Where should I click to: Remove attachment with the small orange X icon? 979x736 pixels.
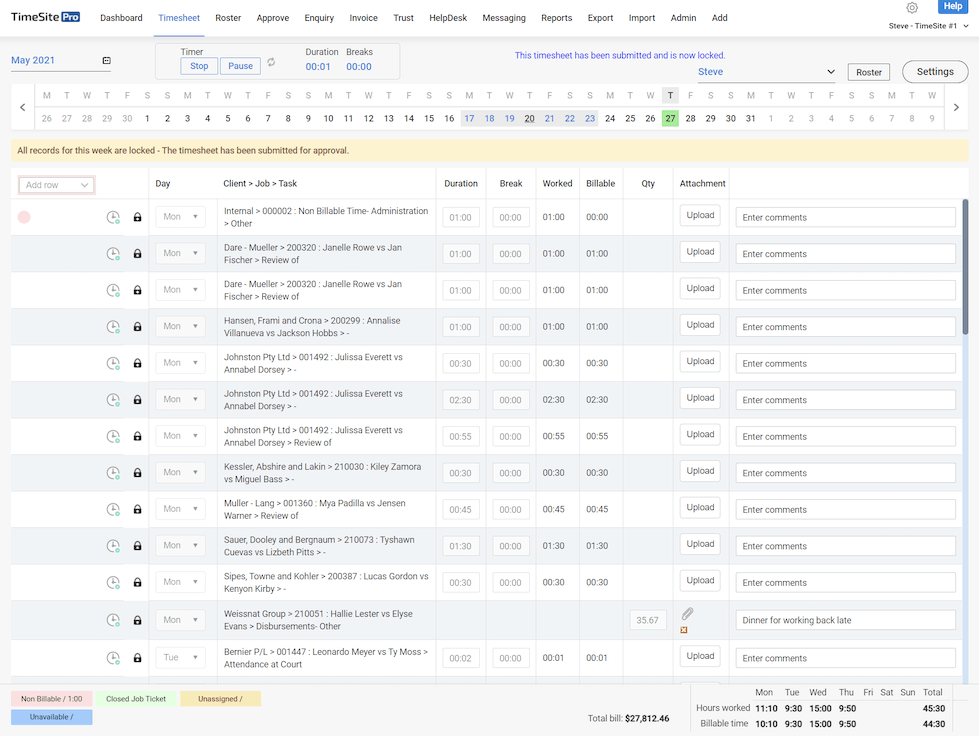coord(684,630)
